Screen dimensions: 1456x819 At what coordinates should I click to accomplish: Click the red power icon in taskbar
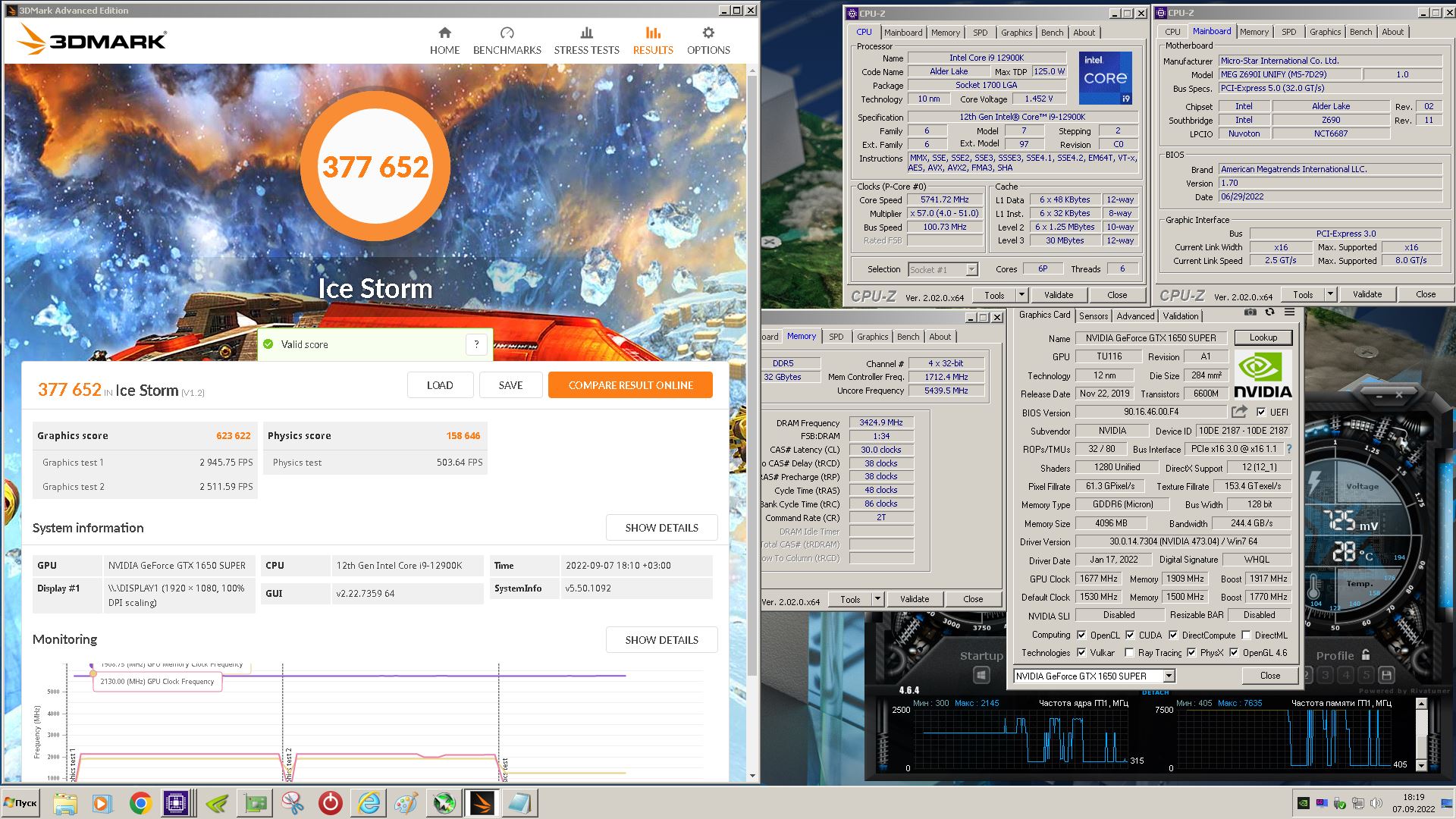[330, 803]
